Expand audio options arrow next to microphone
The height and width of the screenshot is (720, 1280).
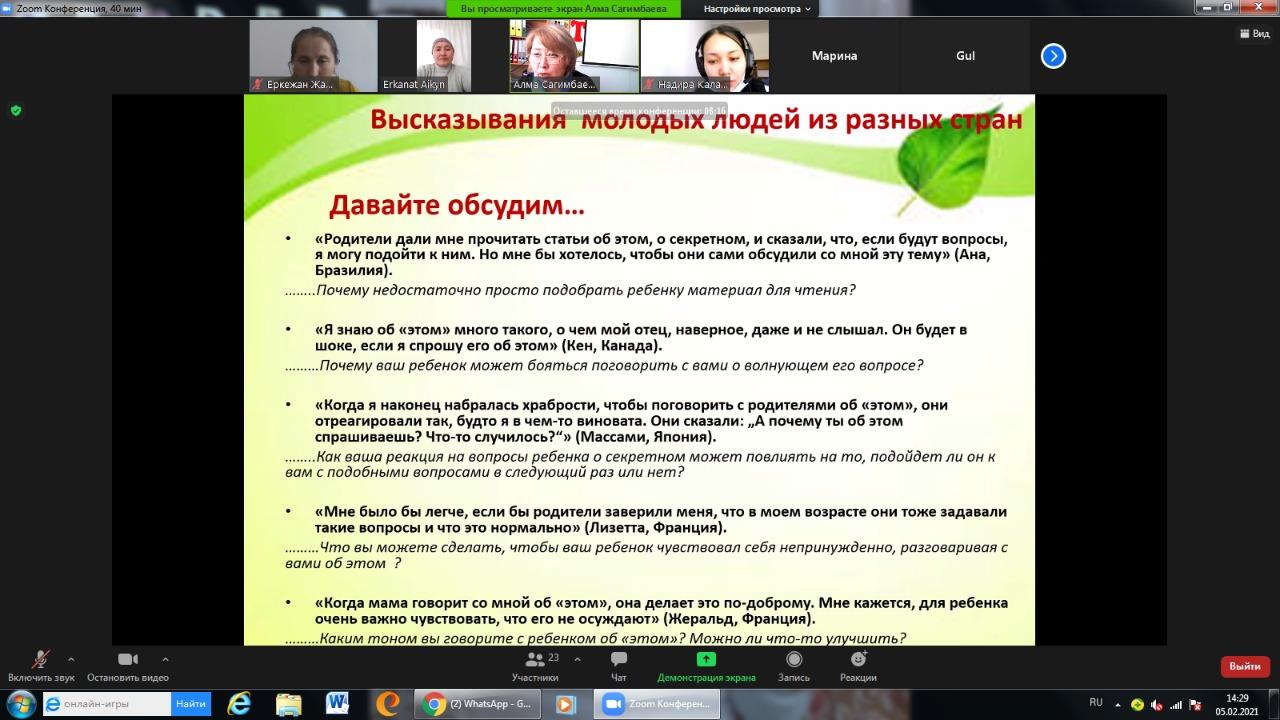tap(70, 660)
